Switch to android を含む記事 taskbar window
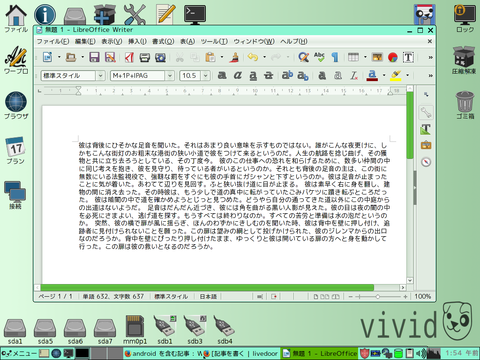This screenshot has width=480, height=360. 163,353
